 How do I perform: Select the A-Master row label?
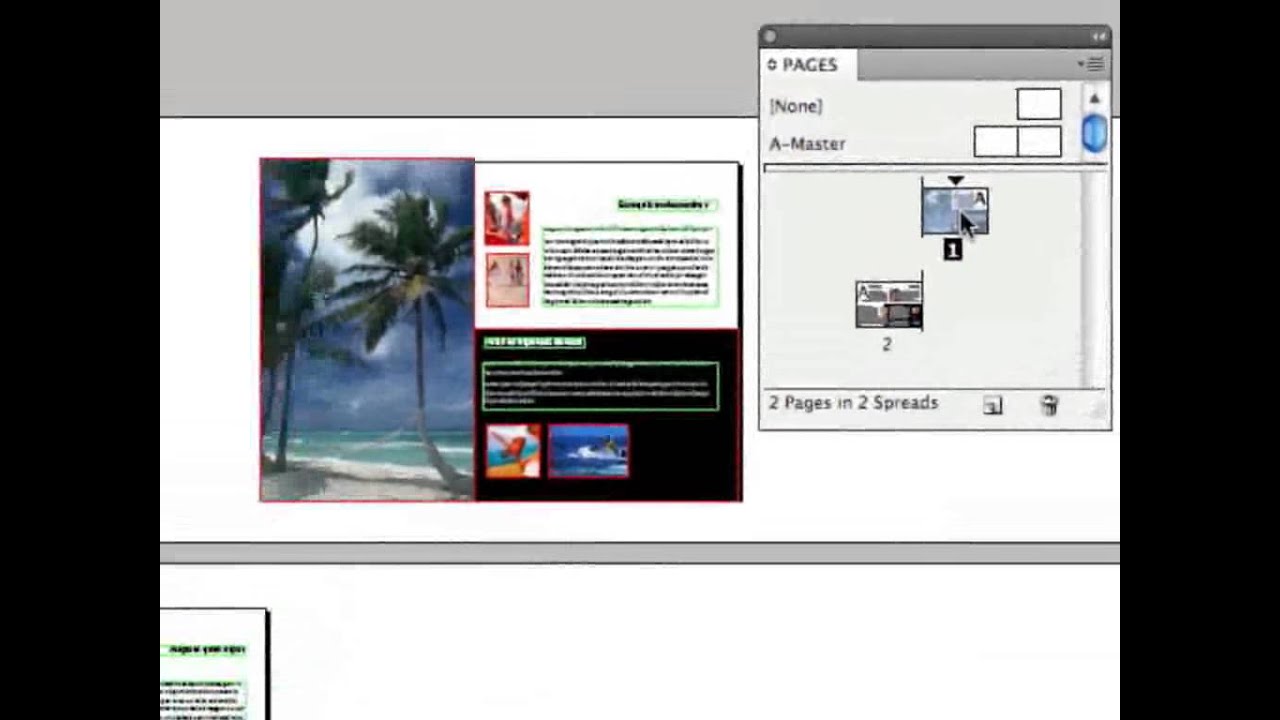(807, 143)
